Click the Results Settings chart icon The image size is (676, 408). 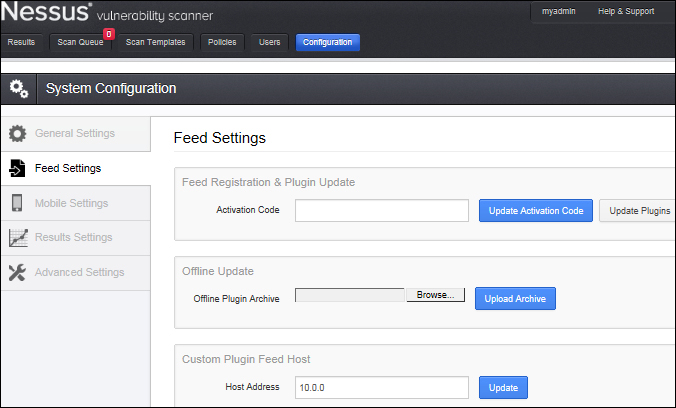click(17, 238)
